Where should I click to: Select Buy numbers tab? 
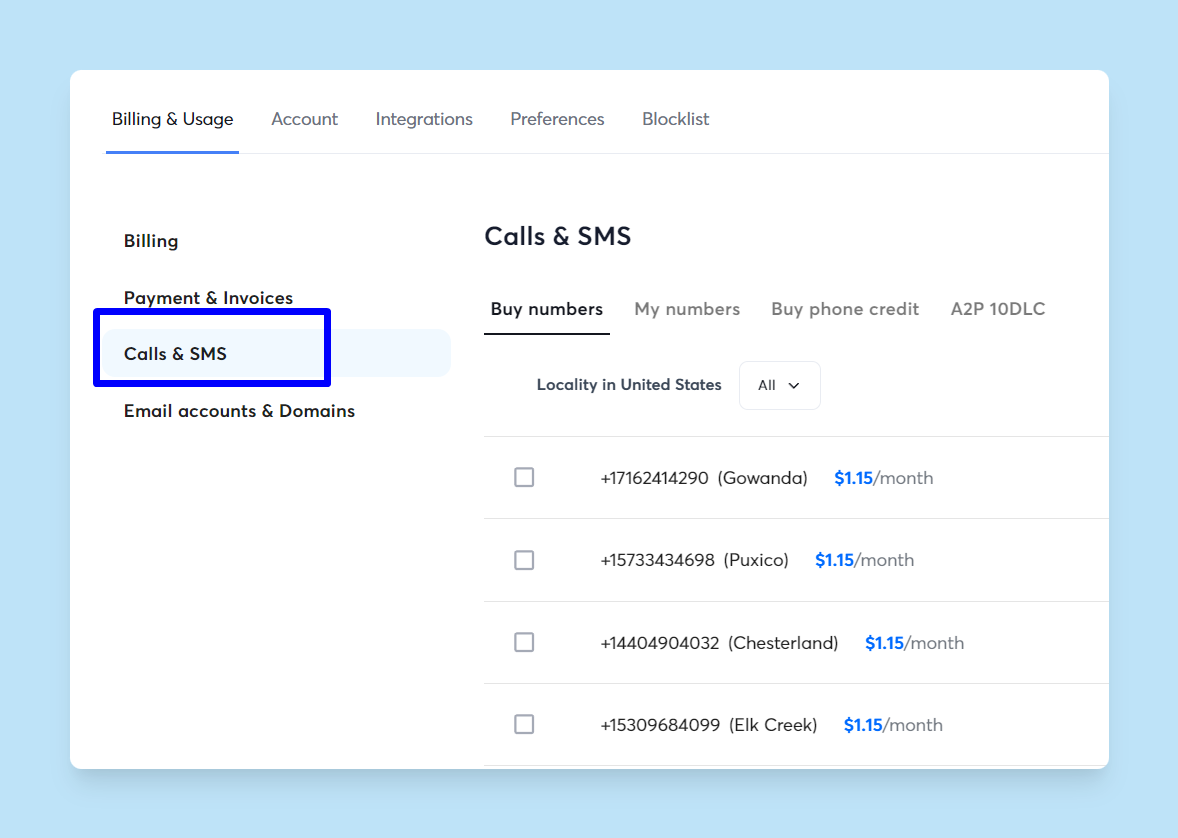pos(546,309)
